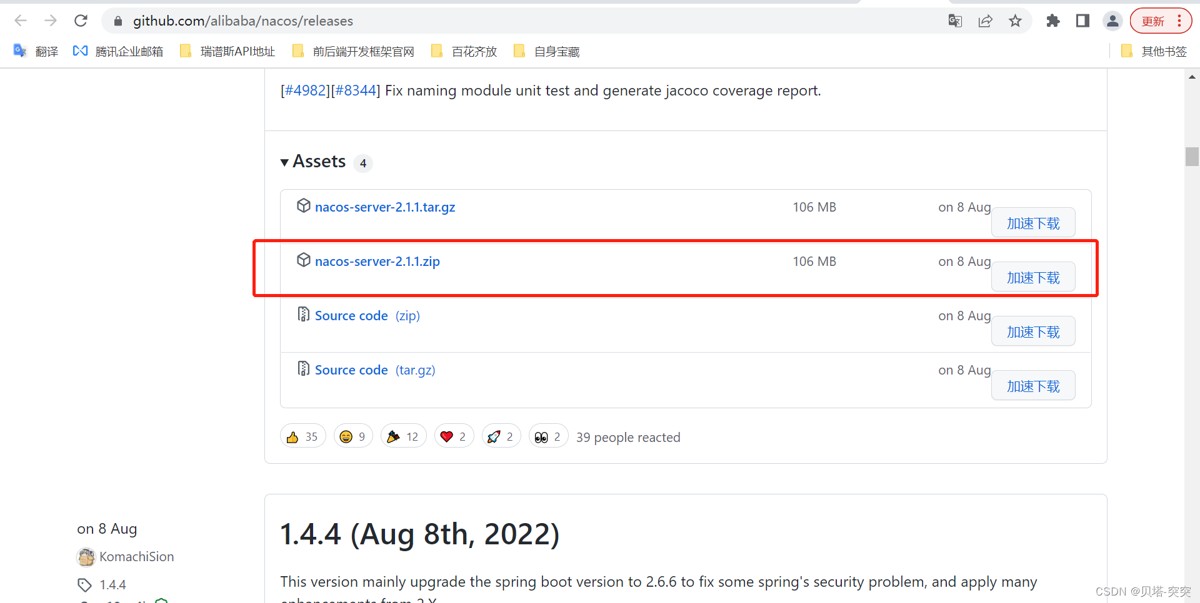
Task: Reload the page with refresh icon
Action: coord(81,21)
